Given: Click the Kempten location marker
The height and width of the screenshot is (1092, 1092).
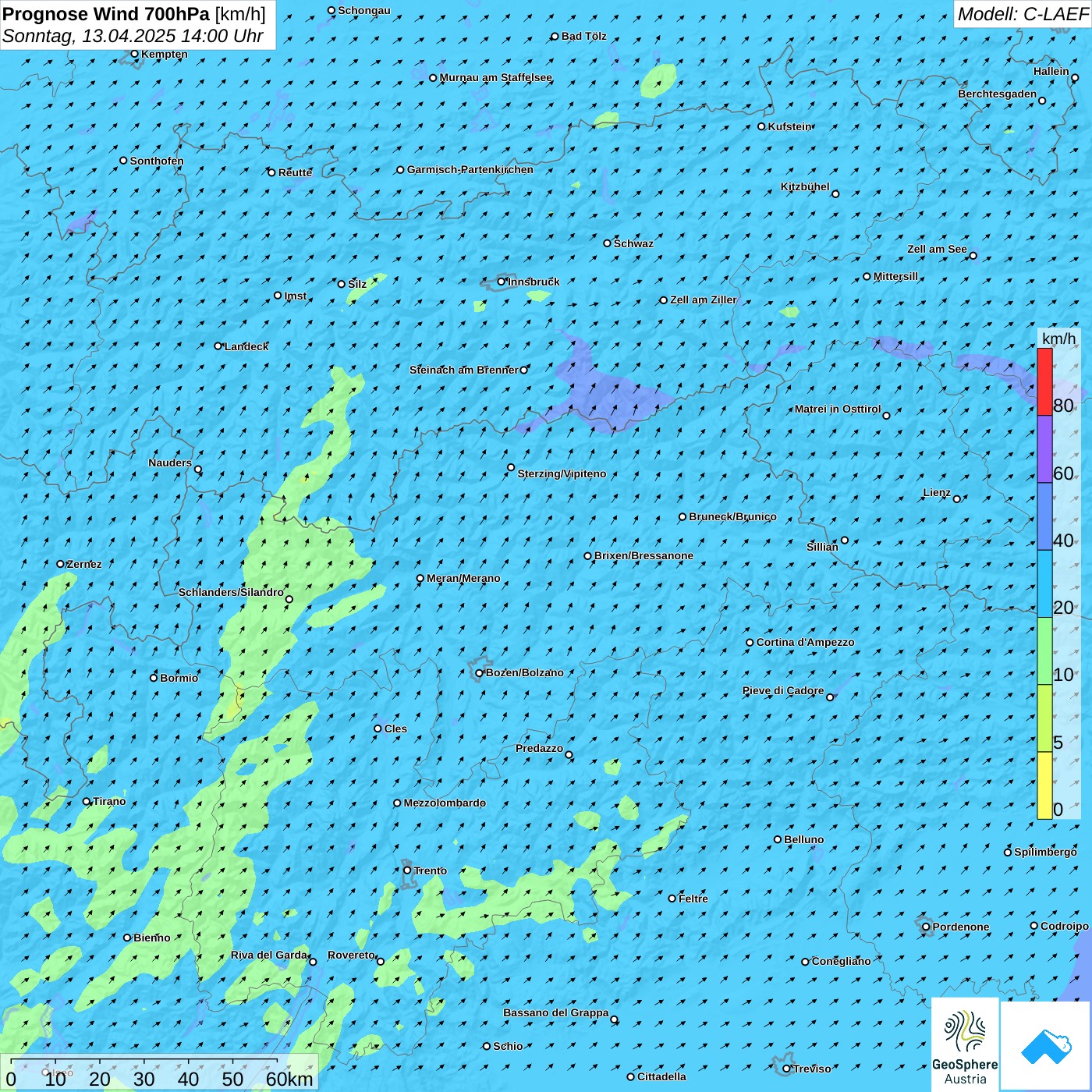Looking at the screenshot, I should pyautogui.click(x=135, y=54).
